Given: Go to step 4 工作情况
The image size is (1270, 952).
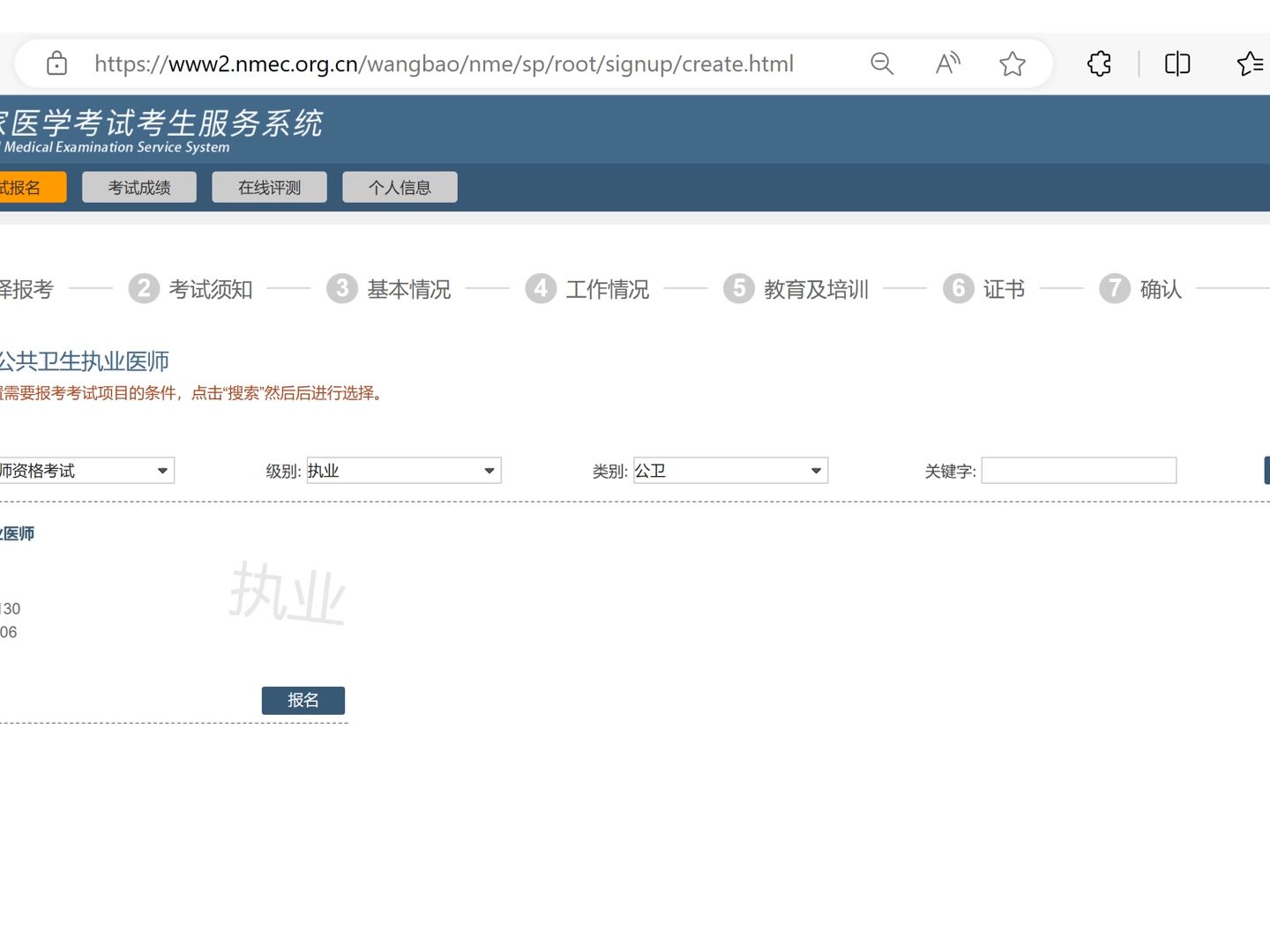Looking at the screenshot, I should pos(587,288).
